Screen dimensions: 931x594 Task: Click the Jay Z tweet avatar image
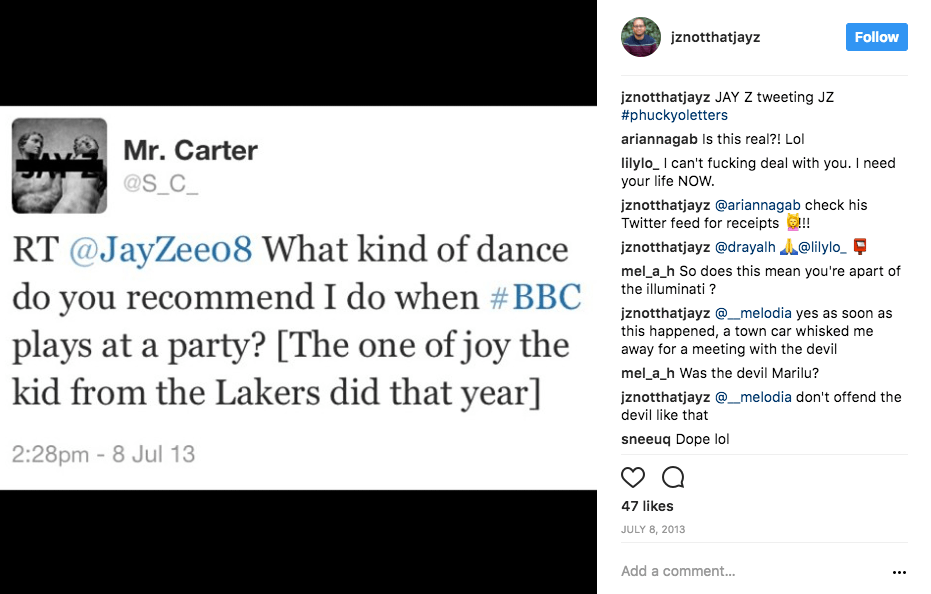coord(59,166)
